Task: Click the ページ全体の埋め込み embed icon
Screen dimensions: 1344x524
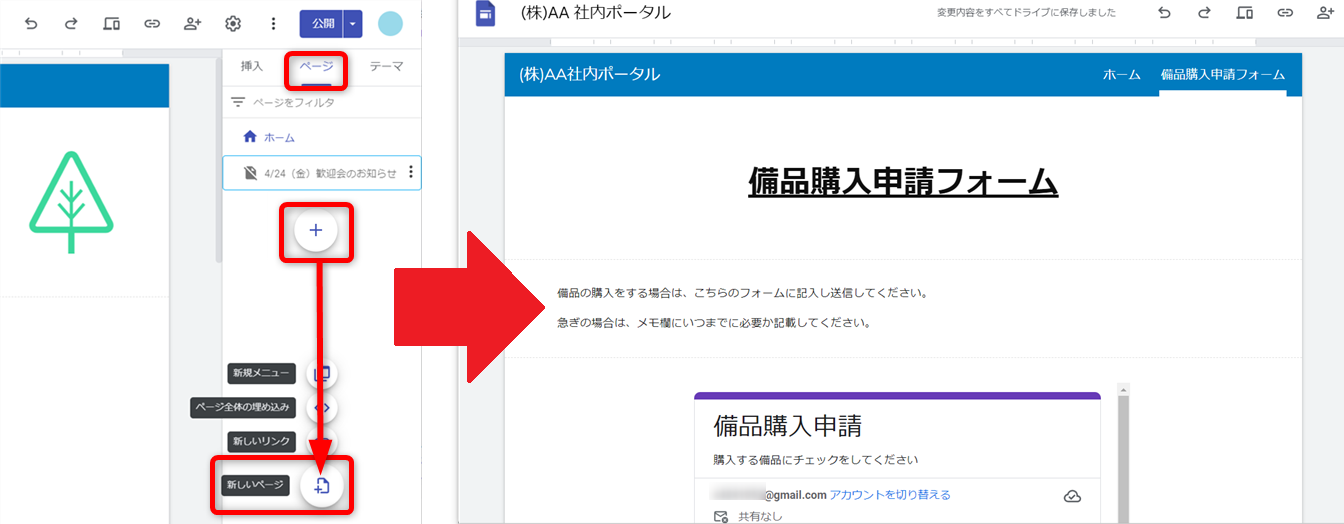Action: tap(322, 407)
